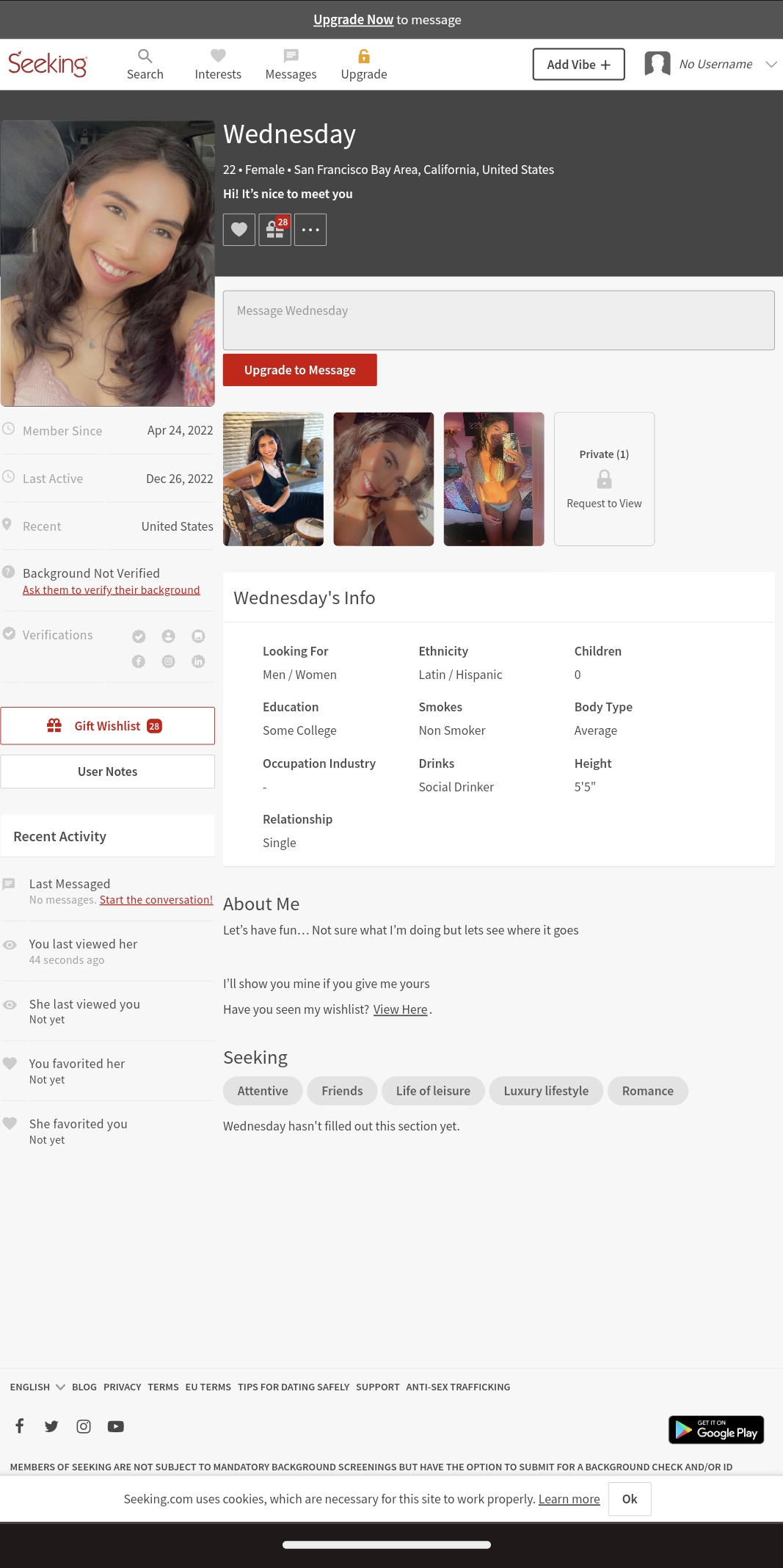Open the YouTube footer icon

click(x=116, y=1426)
